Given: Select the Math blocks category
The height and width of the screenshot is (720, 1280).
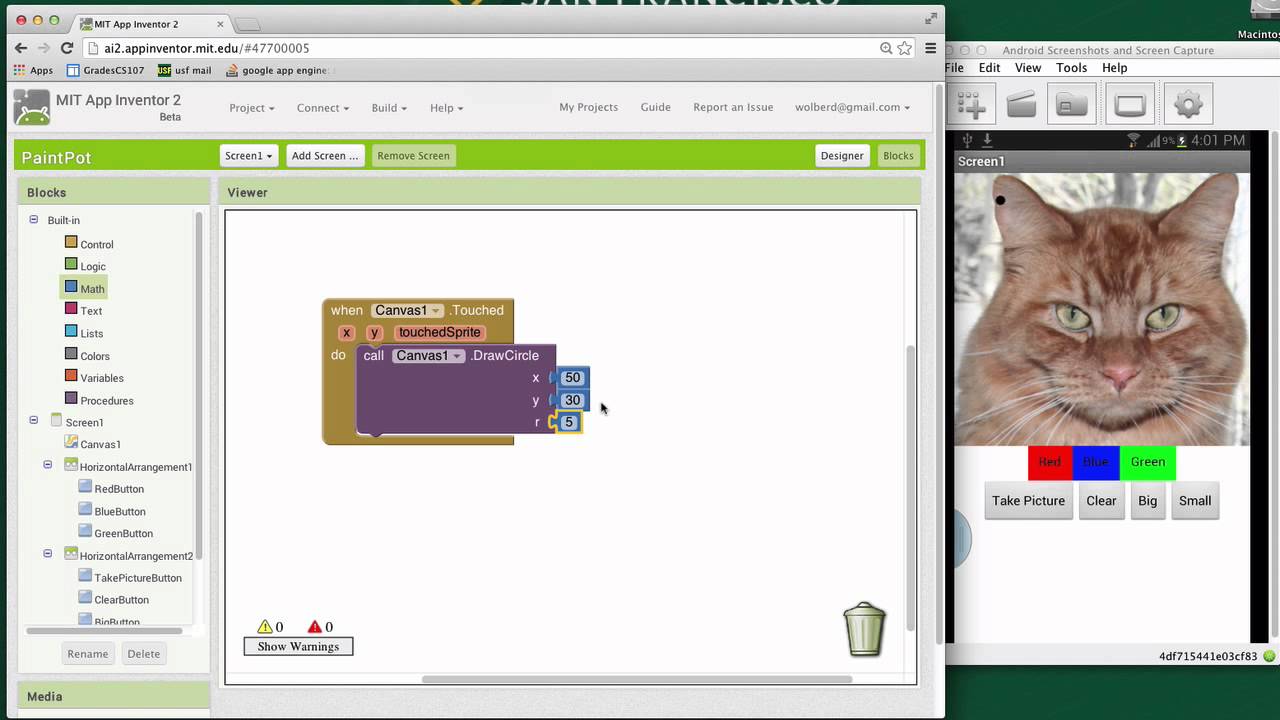Looking at the screenshot, I should coord(92,289).
